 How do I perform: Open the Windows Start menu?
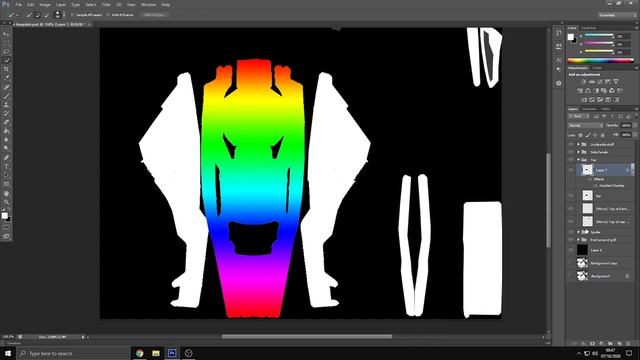[x=8, y=353]
